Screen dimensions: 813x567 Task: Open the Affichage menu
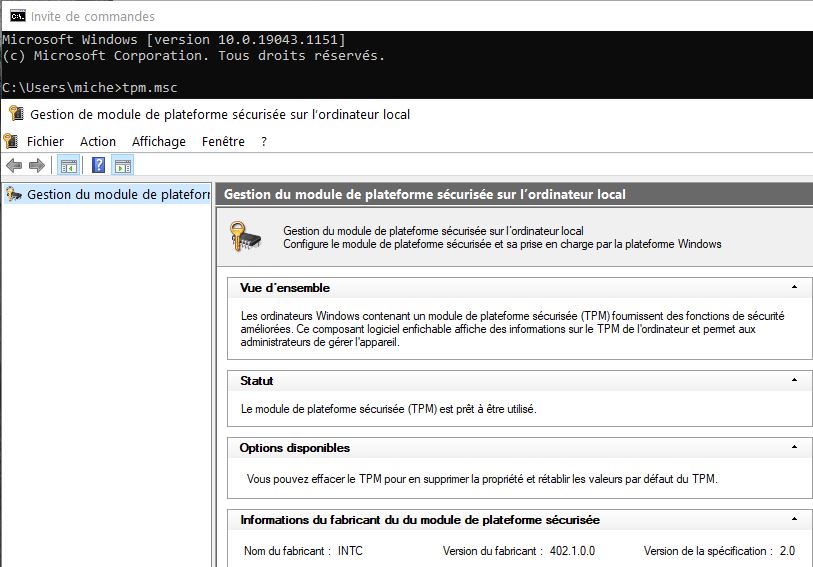pyautogui.click(x=159, y=141)
